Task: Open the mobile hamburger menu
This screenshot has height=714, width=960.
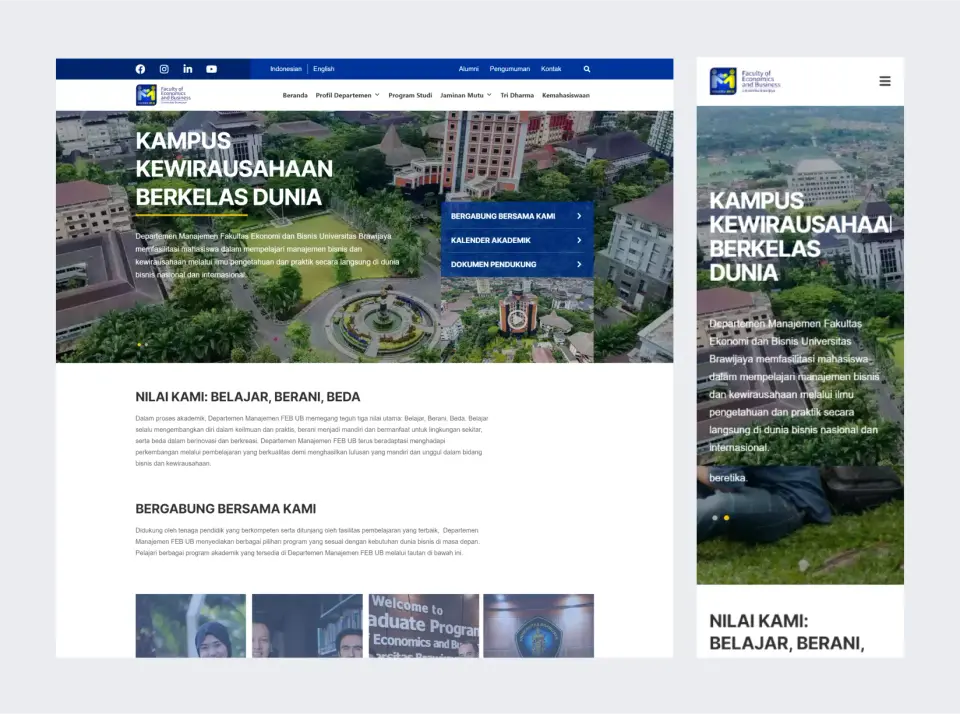Action: 885,81
